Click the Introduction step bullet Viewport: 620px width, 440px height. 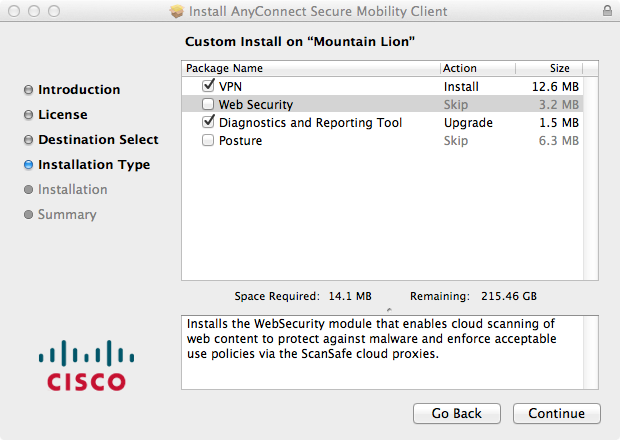tap(28, 90)
